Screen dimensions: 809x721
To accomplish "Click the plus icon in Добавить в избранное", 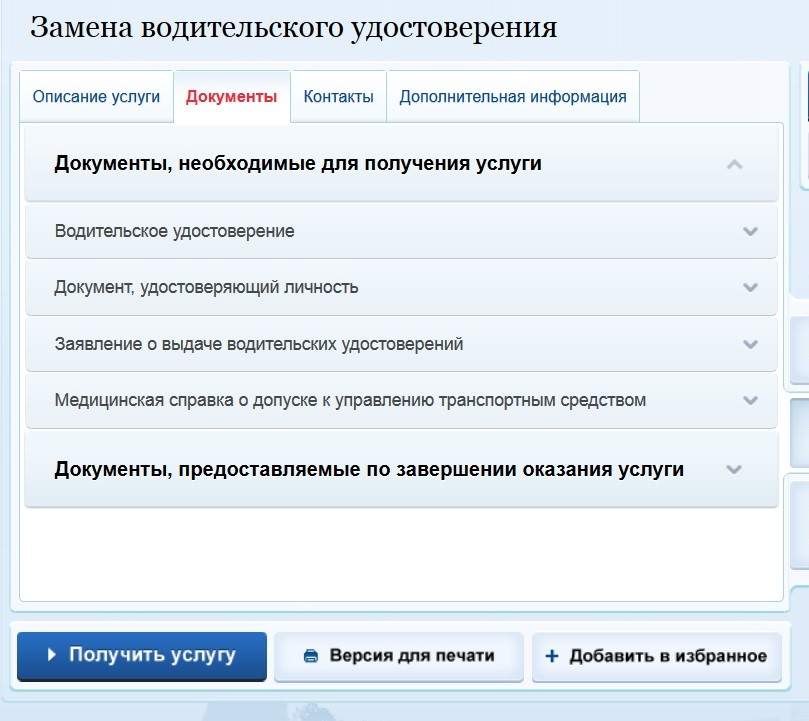I will tap(551, 657).
